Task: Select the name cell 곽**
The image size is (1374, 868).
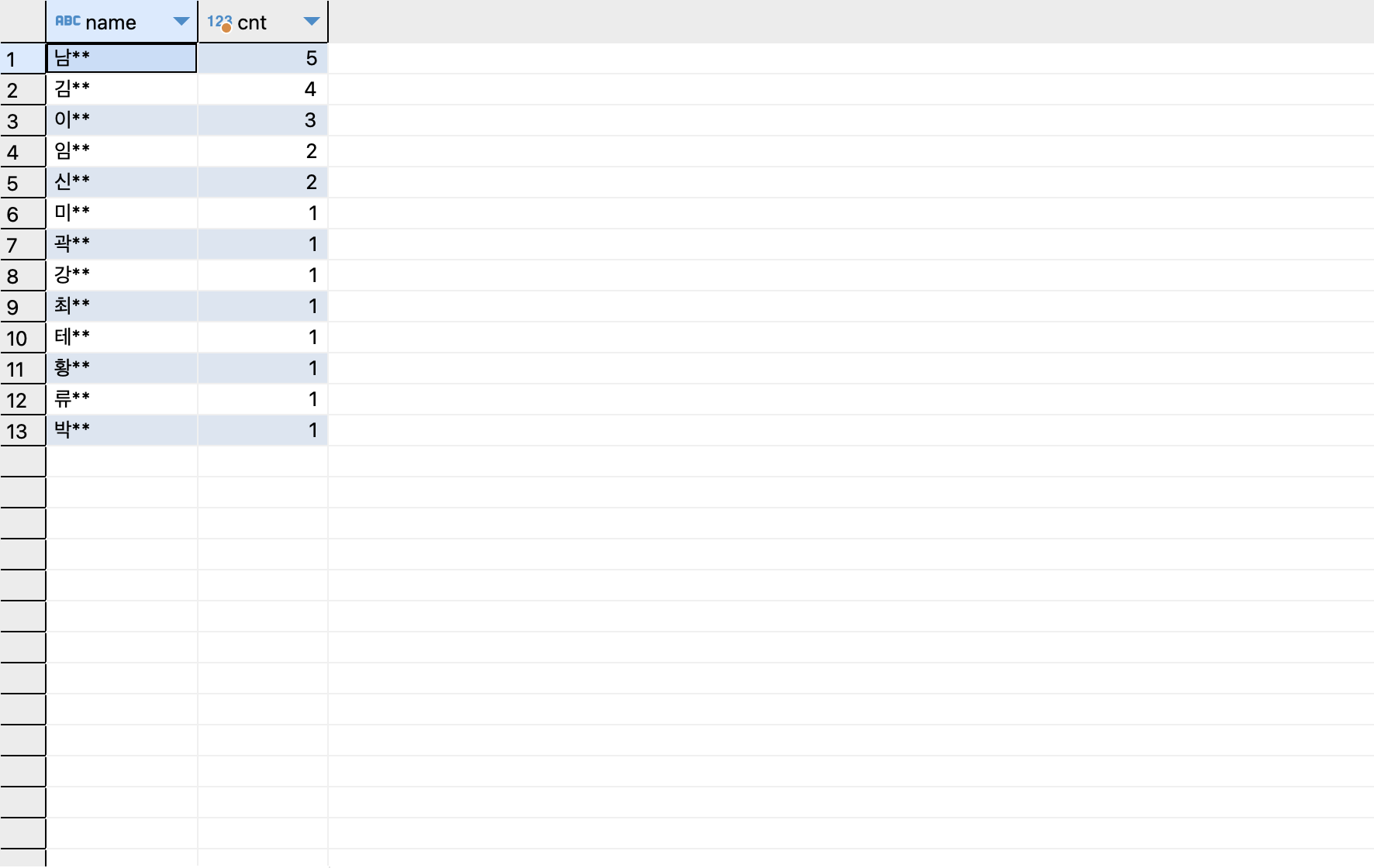Action: (x=122, y=244)
